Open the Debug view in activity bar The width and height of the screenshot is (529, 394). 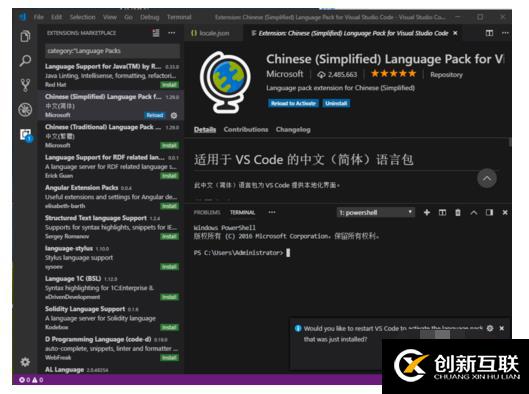pyautogui.click(x=25, y=110)
